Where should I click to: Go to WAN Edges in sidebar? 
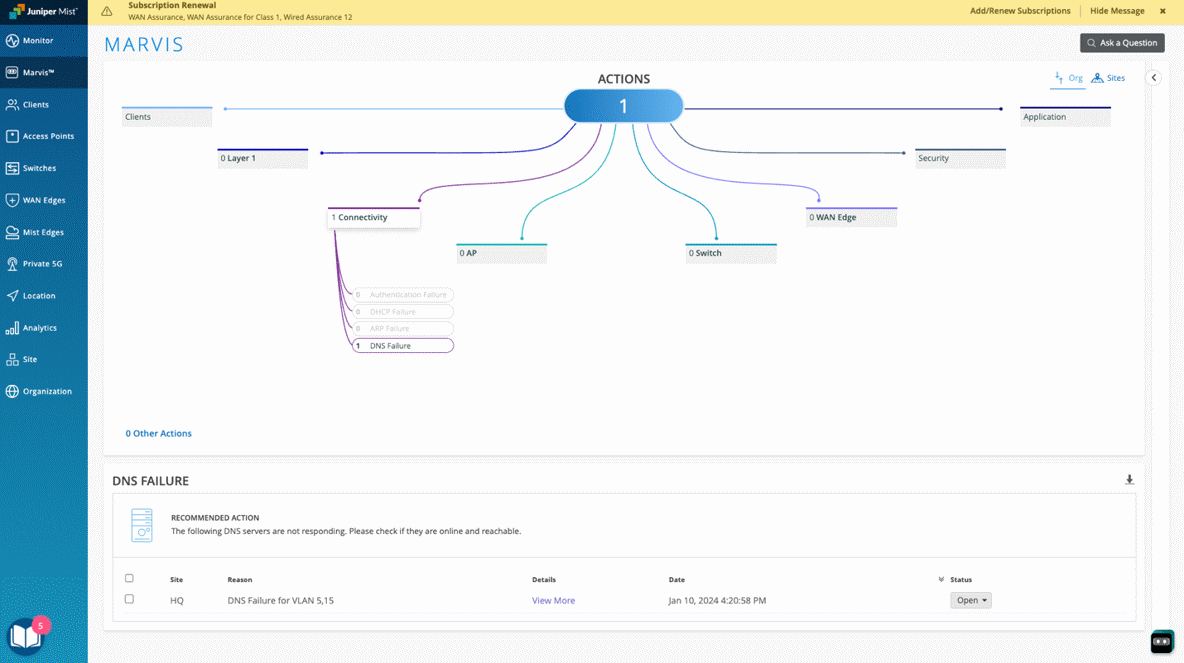tap(44, 200)
